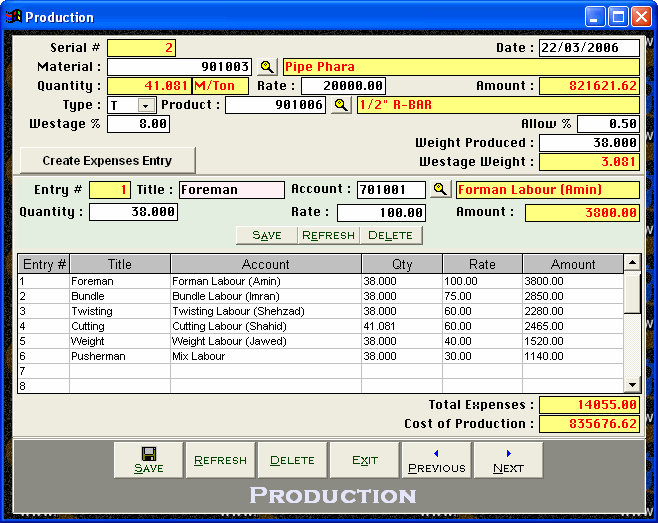The image size is (658, 523).
Task: Click the Material lookup magnifier icon
Action: pos(267,67)
